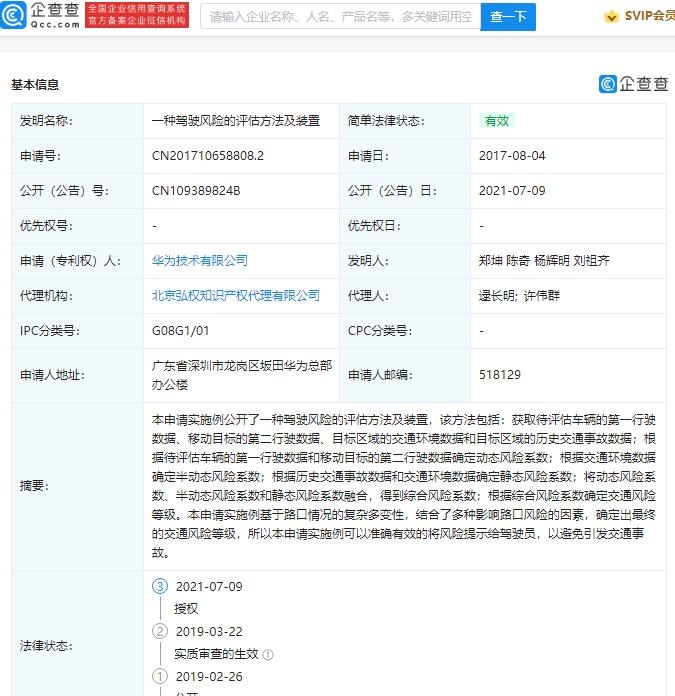Click the 摘要 row label
Screen dimensions: 675x696
[34, 486]
